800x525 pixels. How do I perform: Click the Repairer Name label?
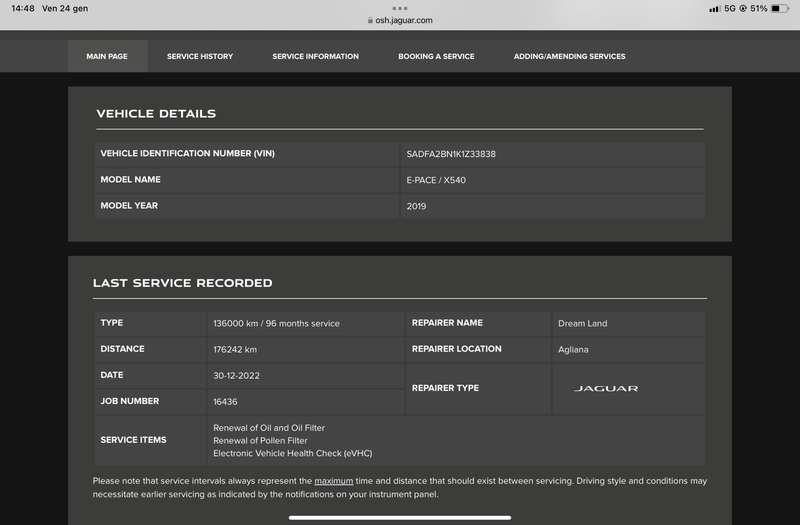tap(447, 322)
